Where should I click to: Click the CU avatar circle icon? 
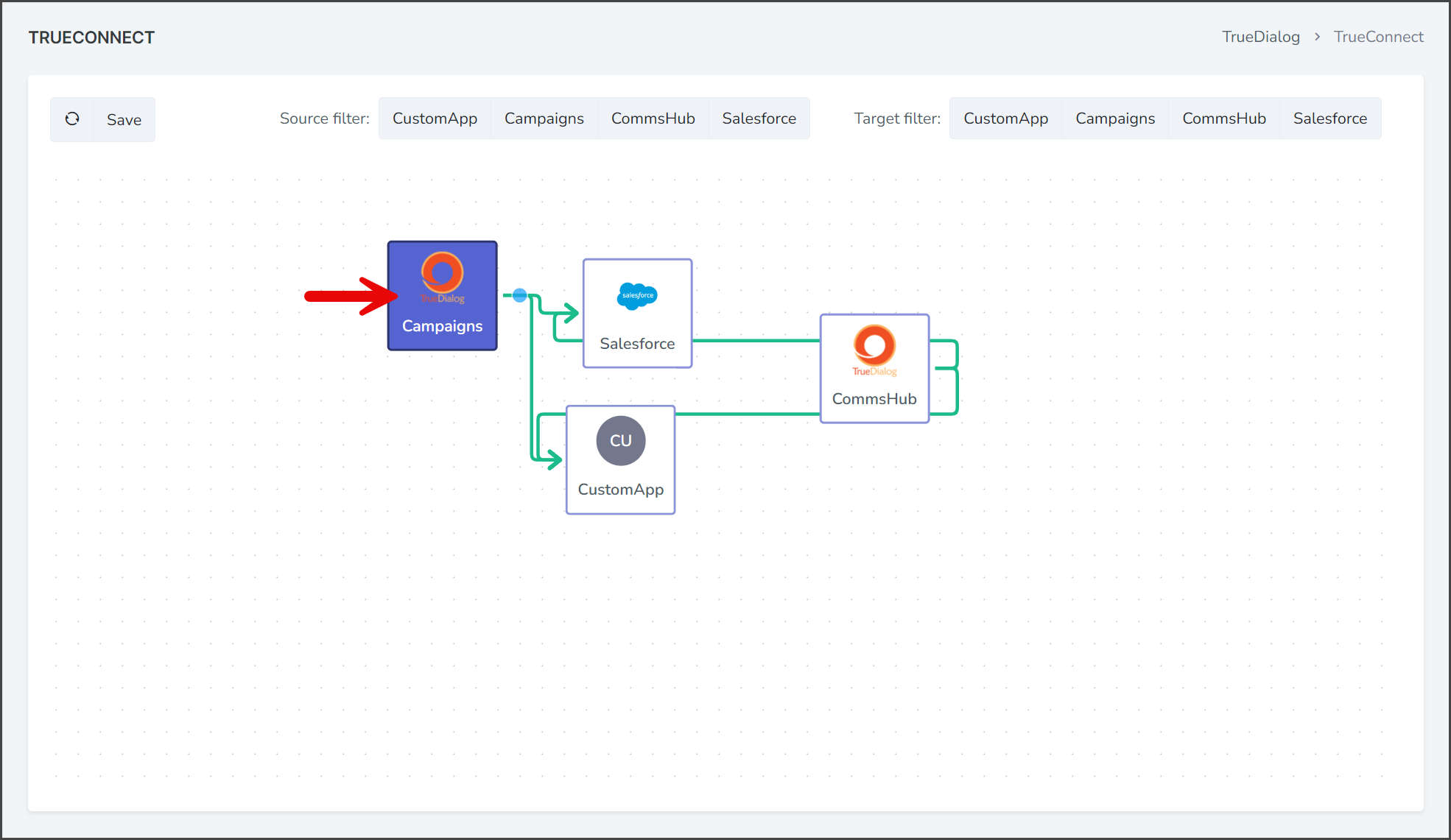621,441
